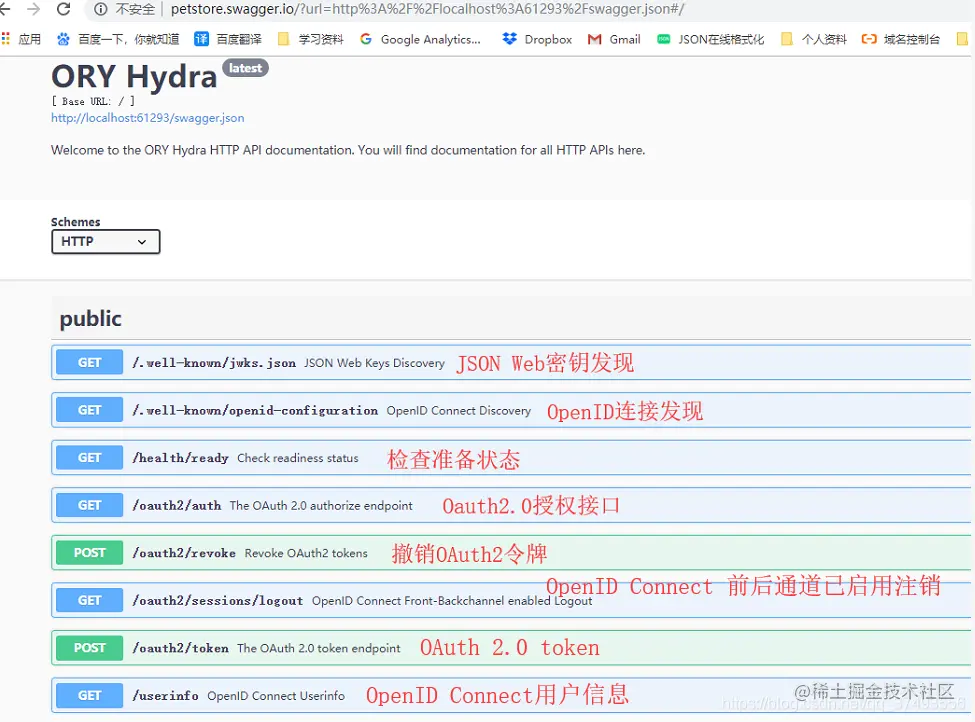This screenshot has width=975, height=722.
Task: Open the Google Analytics bookmark
Action: [420, 39]
